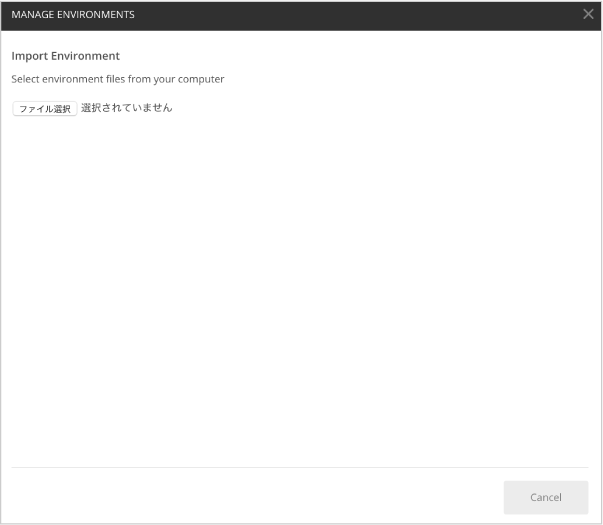Click 'Select environment files from your computer' text

point(118,79)
